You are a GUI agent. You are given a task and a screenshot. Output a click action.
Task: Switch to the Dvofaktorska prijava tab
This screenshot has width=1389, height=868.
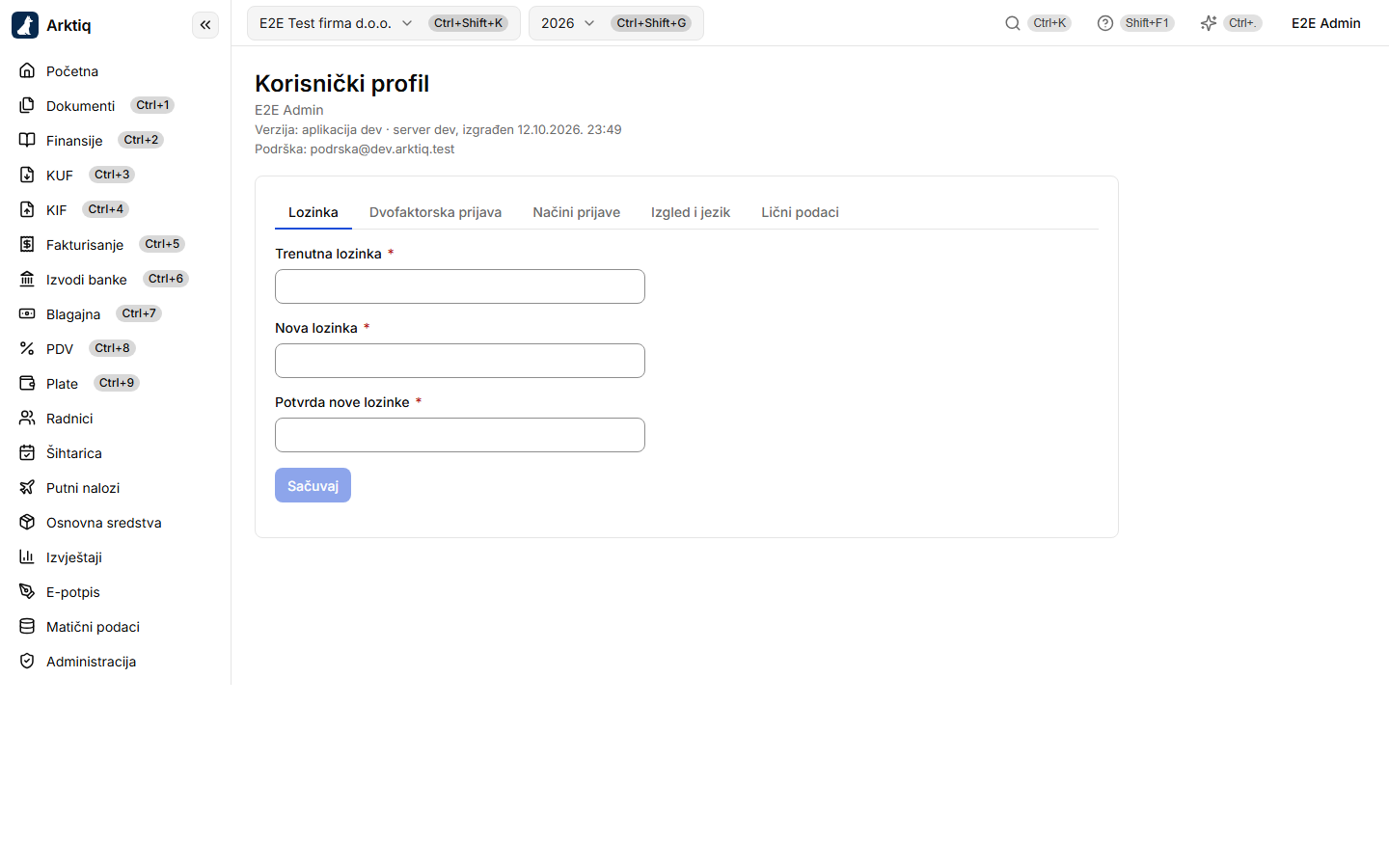[x=435, y=212]
